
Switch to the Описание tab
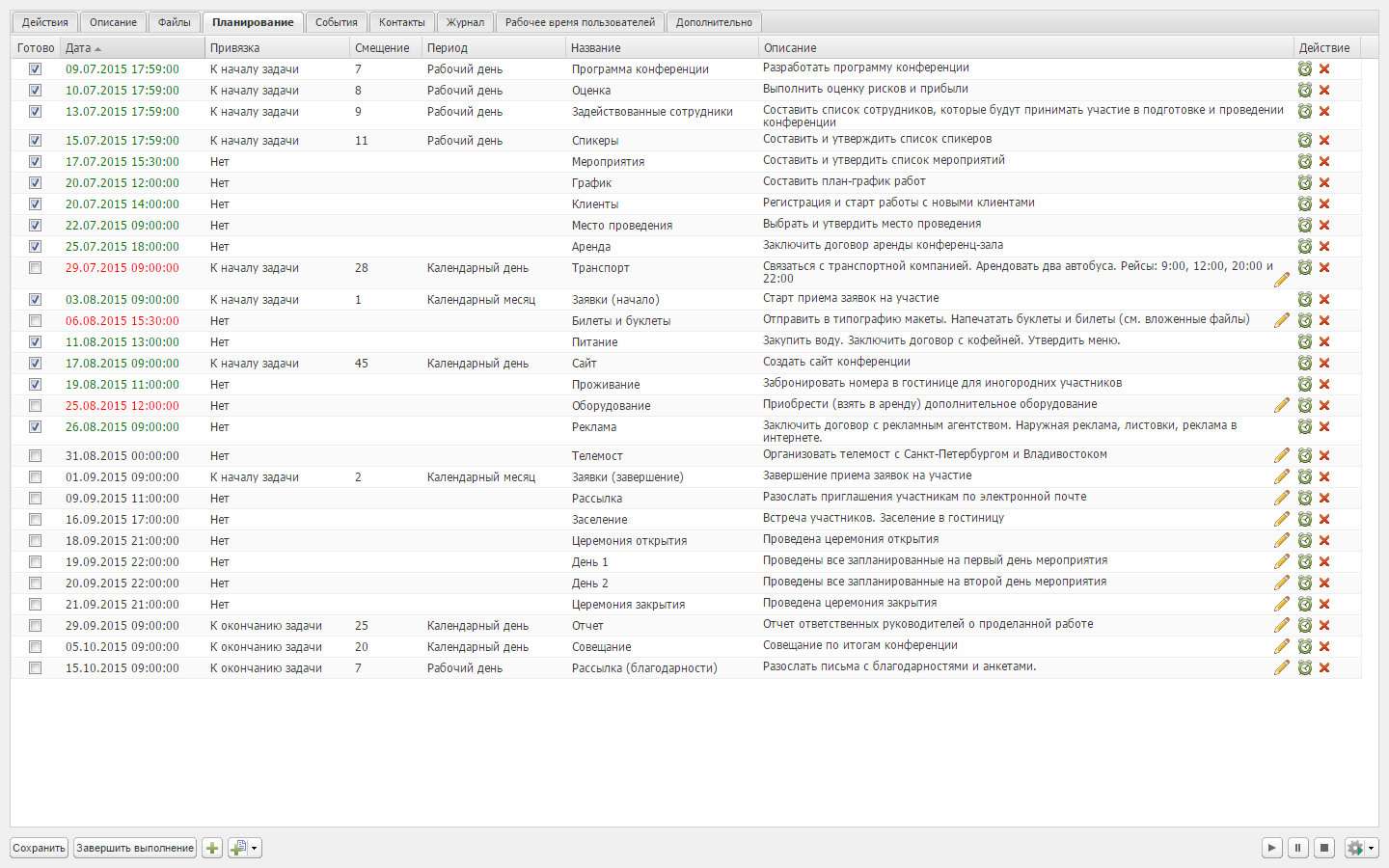(114, 22)
